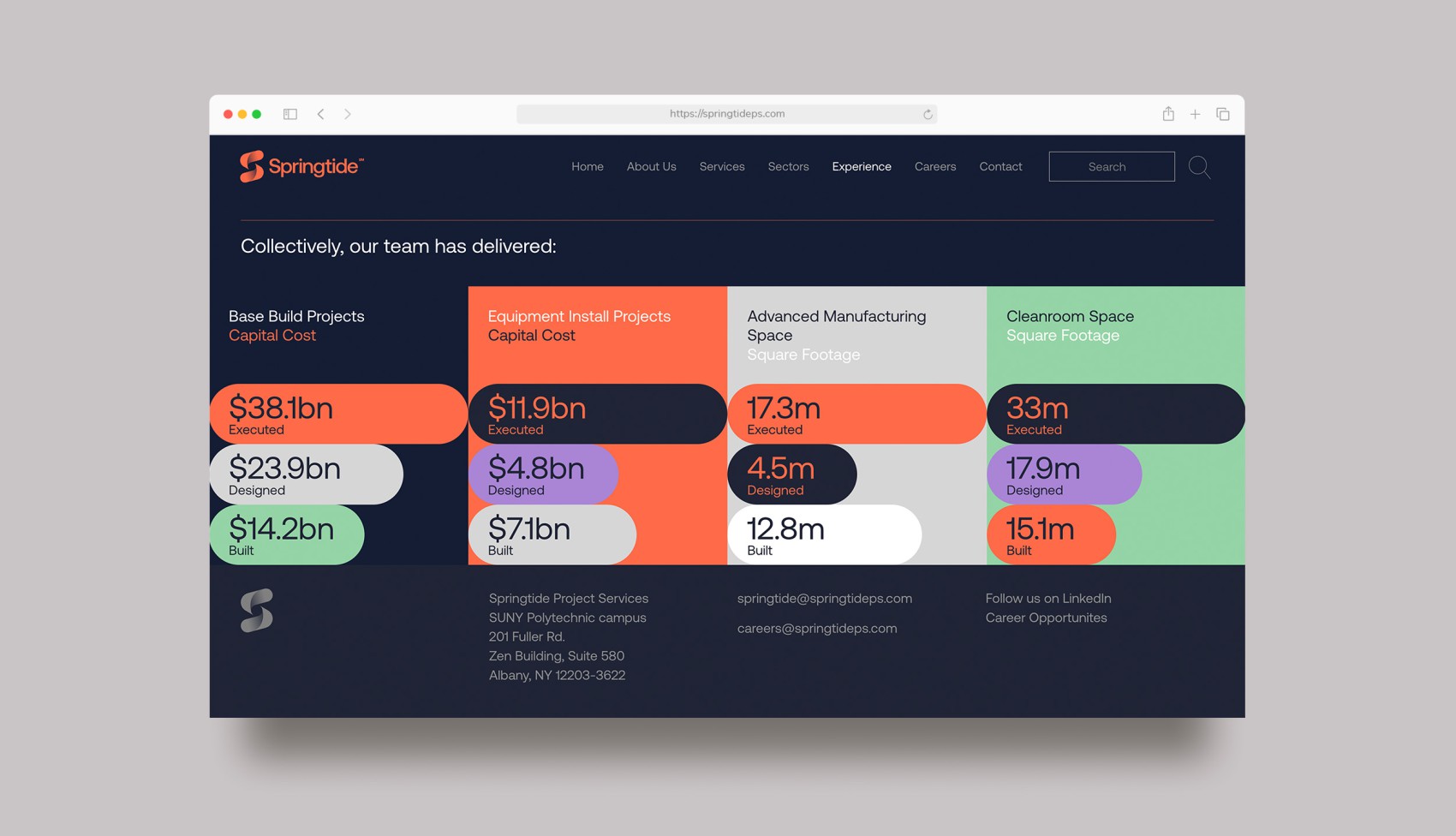Go forward with the browser forward arrow

348,114
